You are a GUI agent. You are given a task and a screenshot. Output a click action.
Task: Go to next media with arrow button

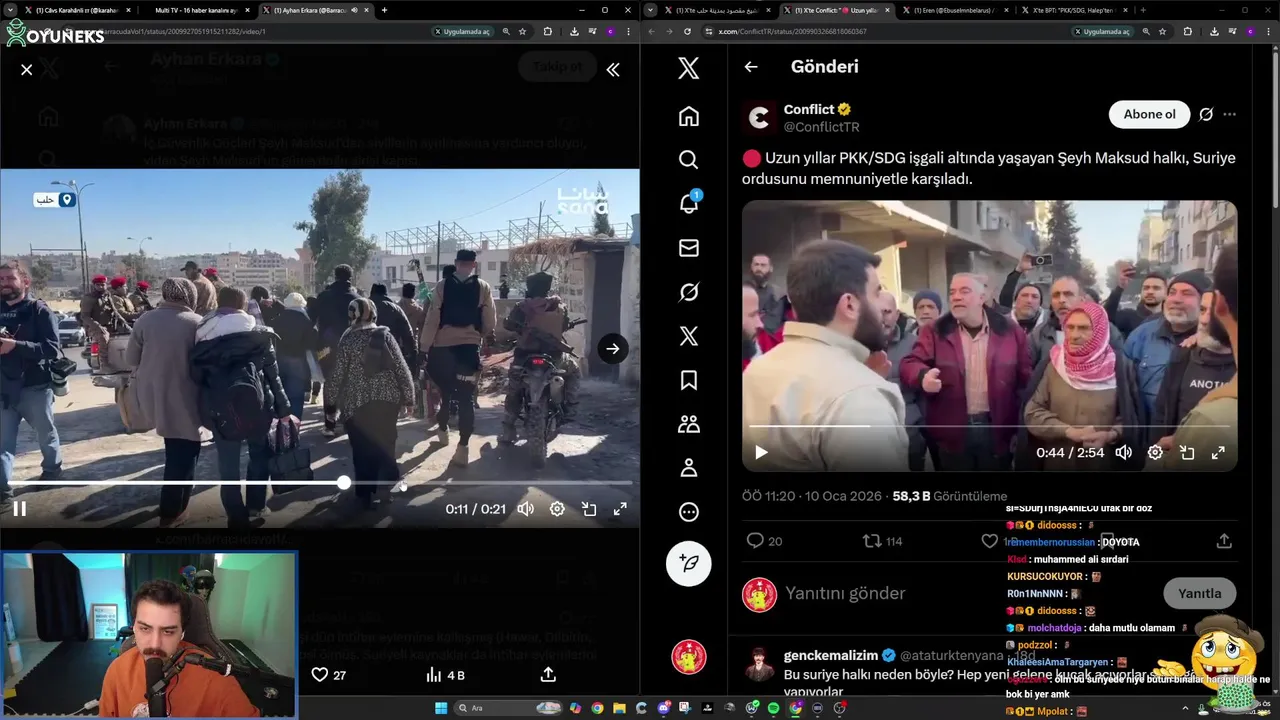[x=613, y=348]
